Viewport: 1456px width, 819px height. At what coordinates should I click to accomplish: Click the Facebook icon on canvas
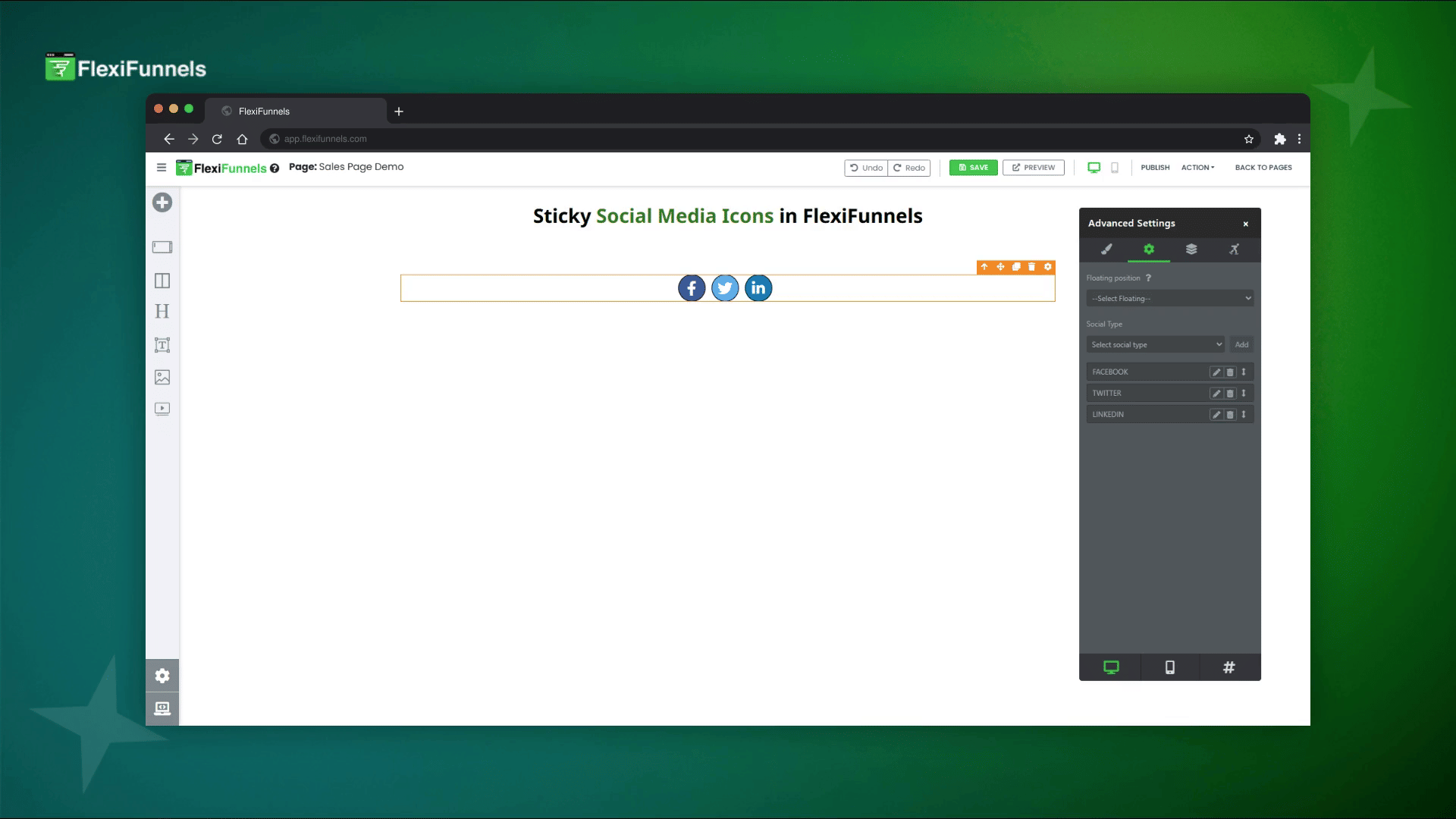(691, 288)
